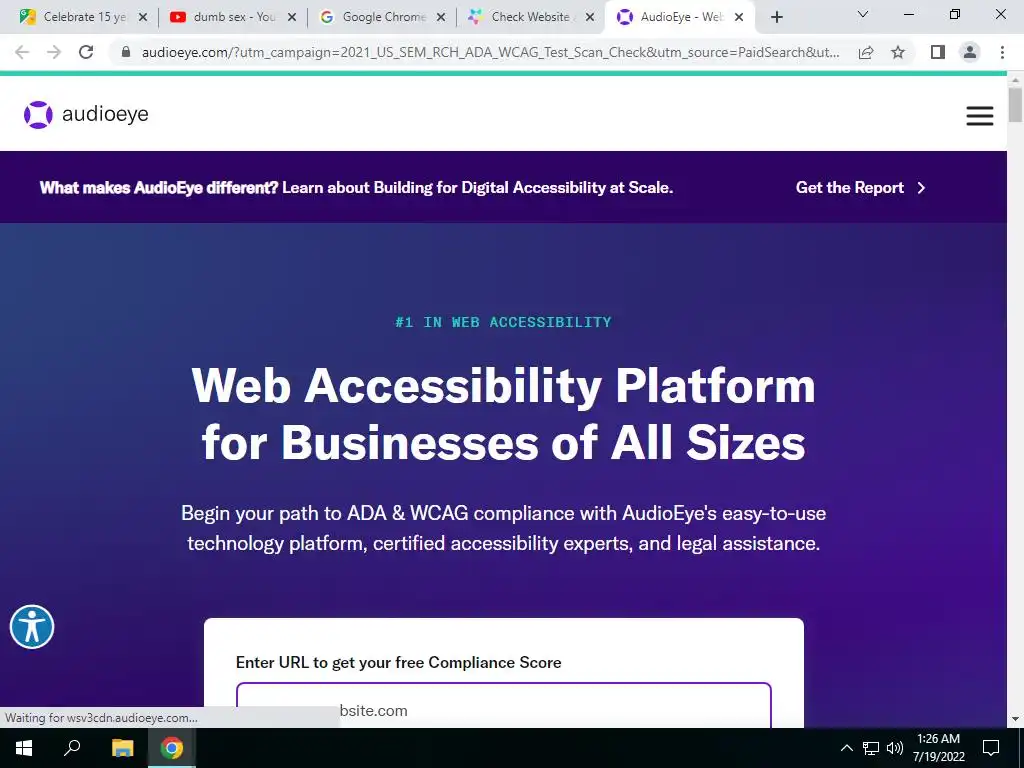Open File Explorer from taskbar
The width and height of the screenshot is (1024, 768).
(122, 748)
